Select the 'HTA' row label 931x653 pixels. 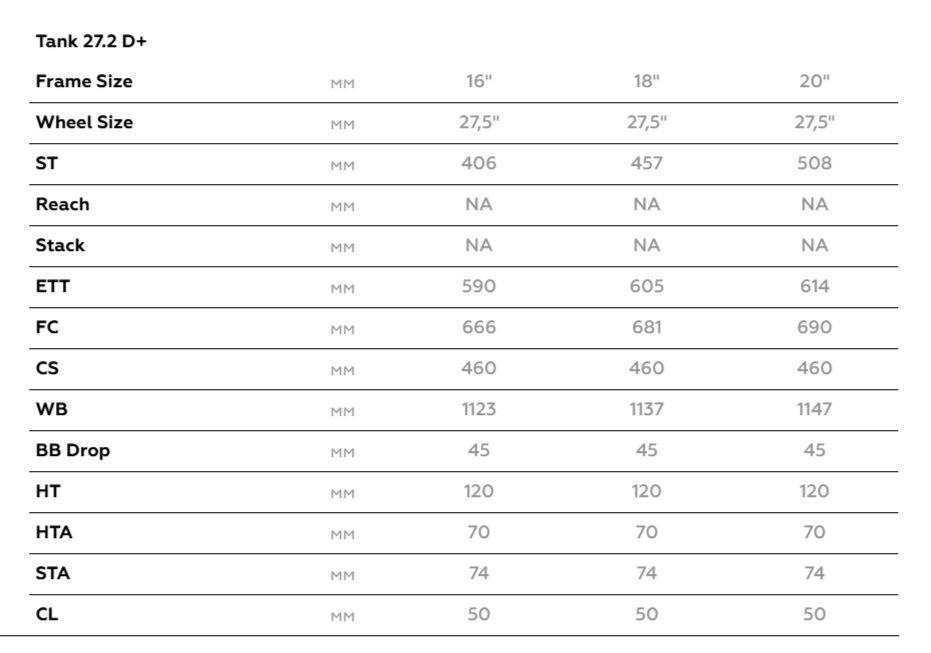(x=54, y=532)
